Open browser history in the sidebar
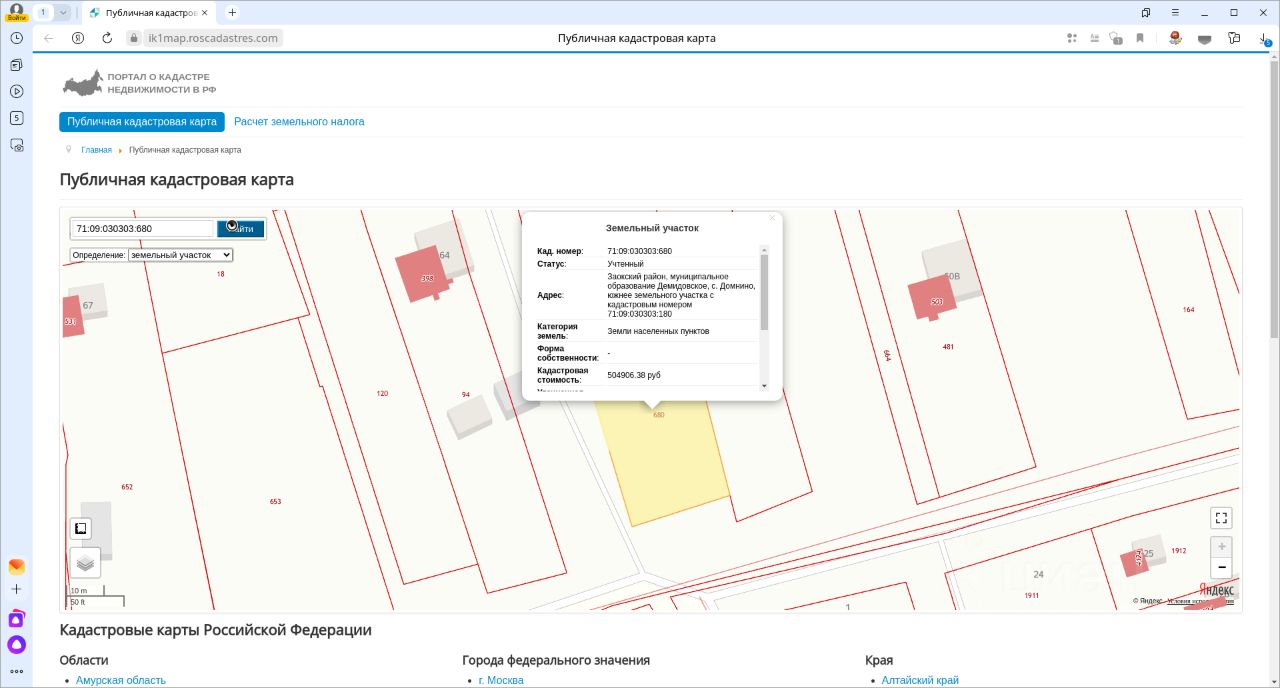Viewport: 1280px width, 688px height. coord(16,38)
